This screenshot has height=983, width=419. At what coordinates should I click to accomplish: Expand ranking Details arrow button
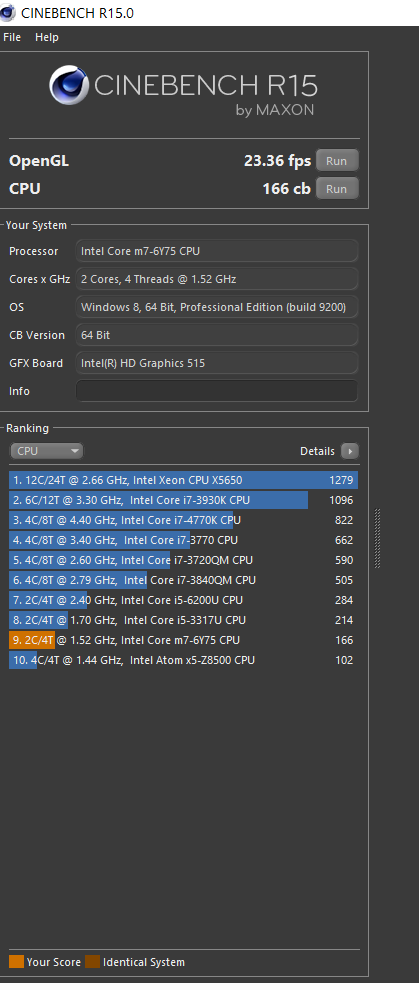(349, 451)
